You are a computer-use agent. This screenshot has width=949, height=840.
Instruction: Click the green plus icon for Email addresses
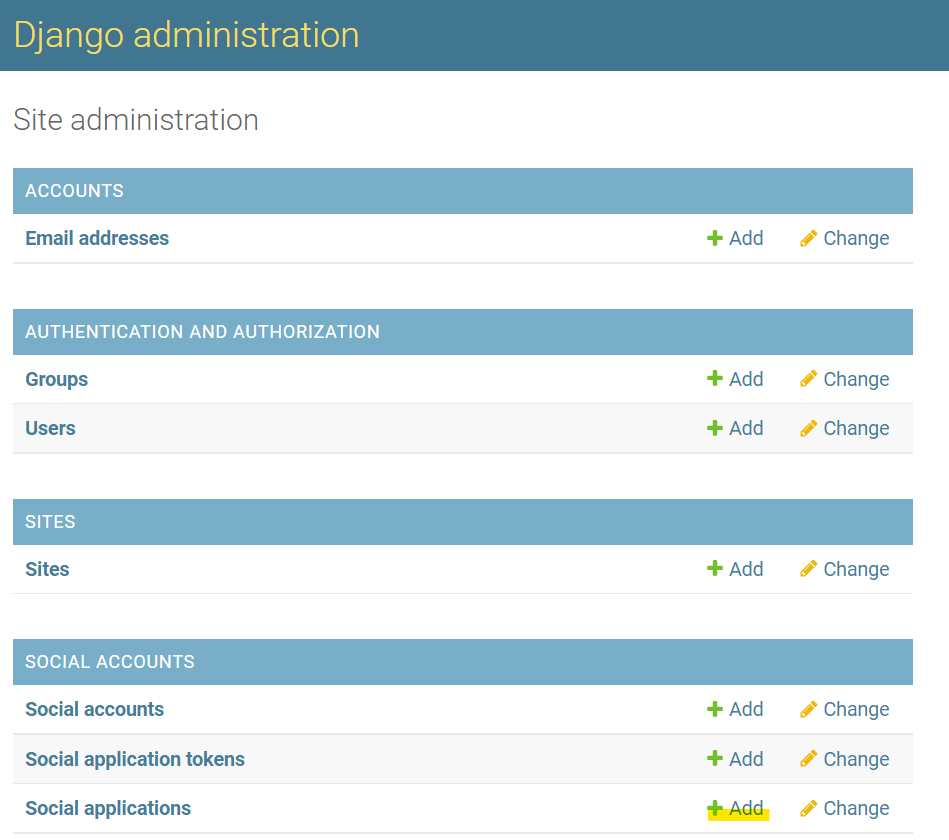(x=715, y=239)
